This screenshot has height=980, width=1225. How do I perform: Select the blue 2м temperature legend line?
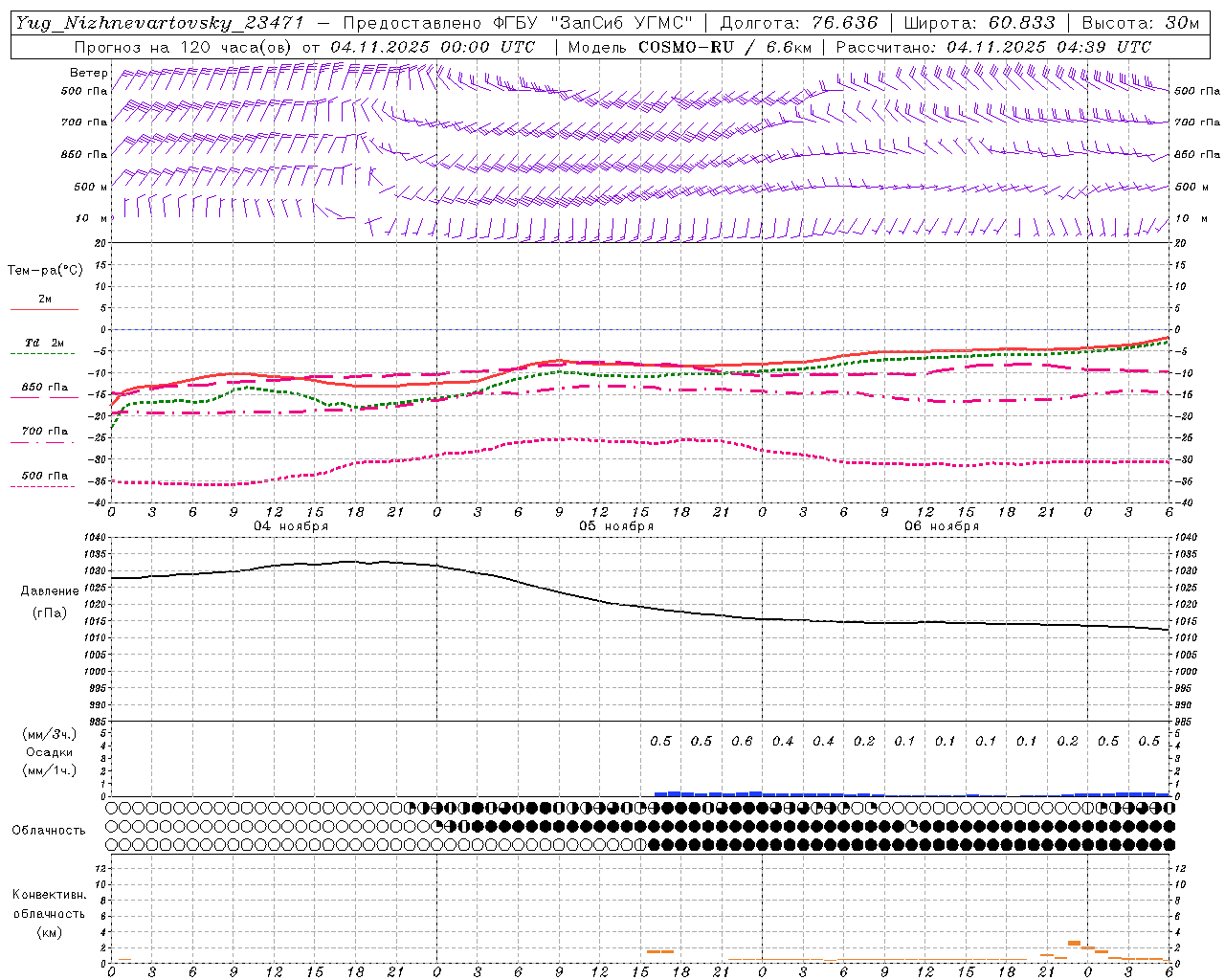coord(44,309)
